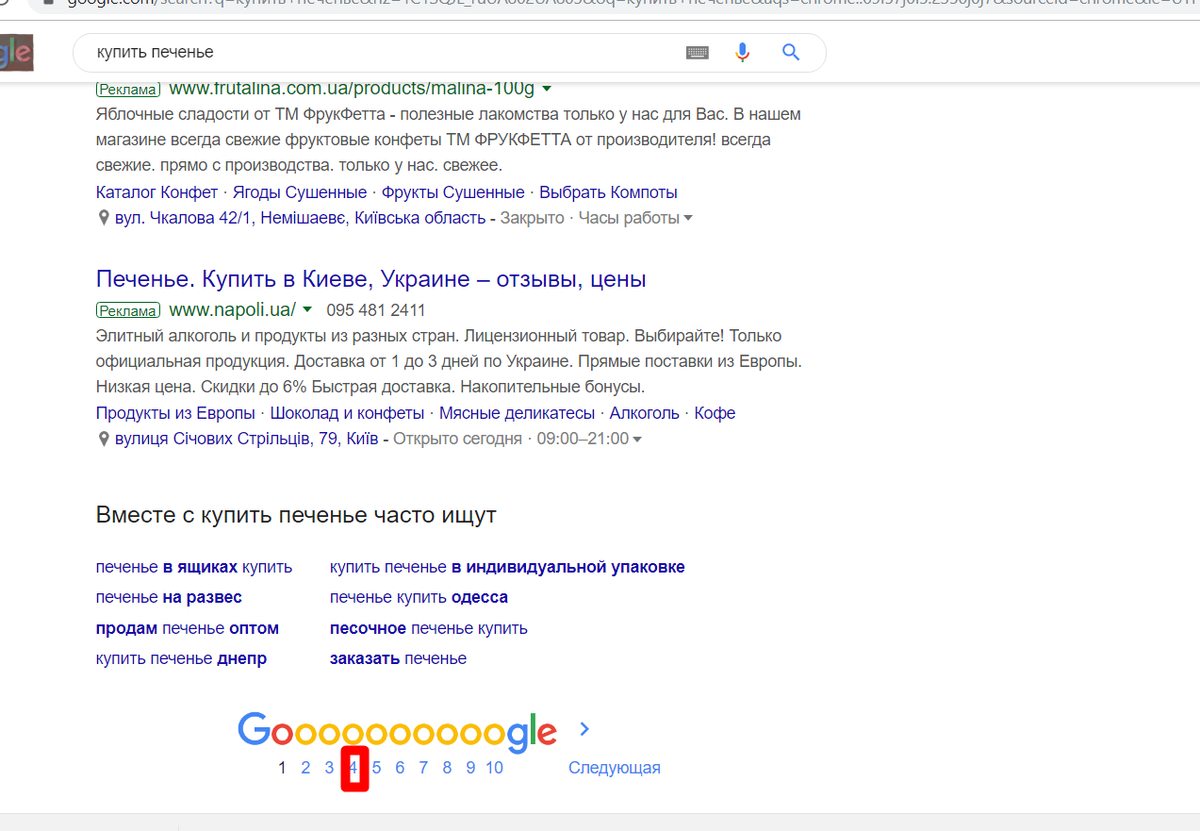Click the on-screen keyboard icon in search box

[x=697, y=52]
